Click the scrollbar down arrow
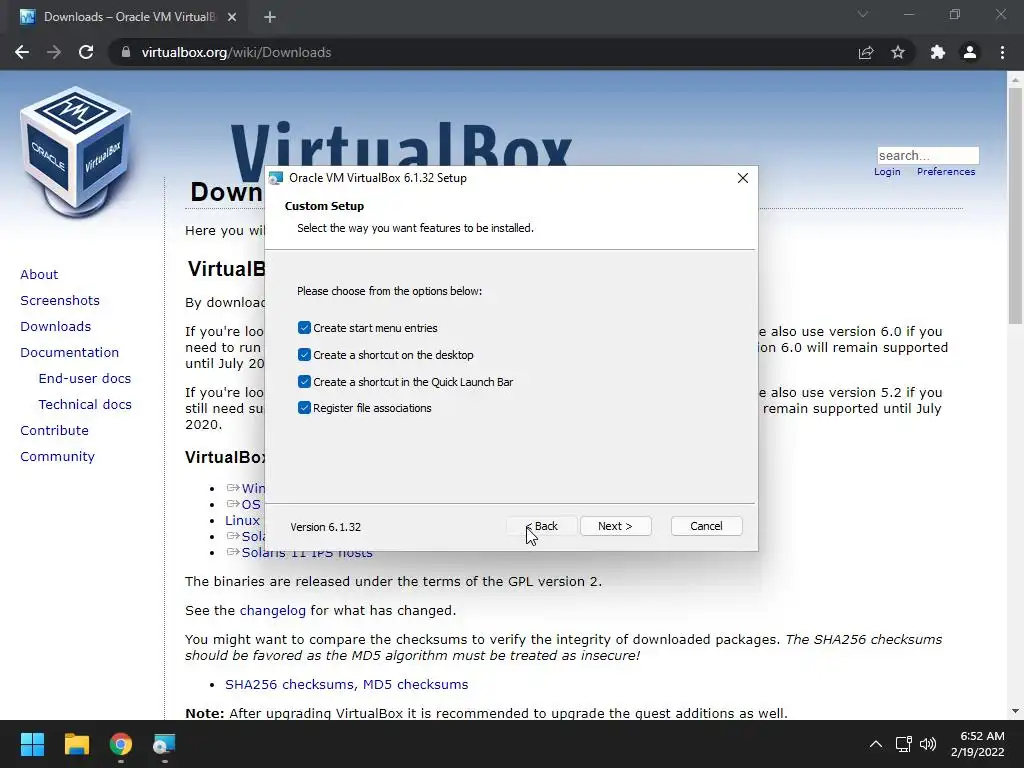Screen dimensions: 1024x768 pyautogui.click(x=1015, y=711)
